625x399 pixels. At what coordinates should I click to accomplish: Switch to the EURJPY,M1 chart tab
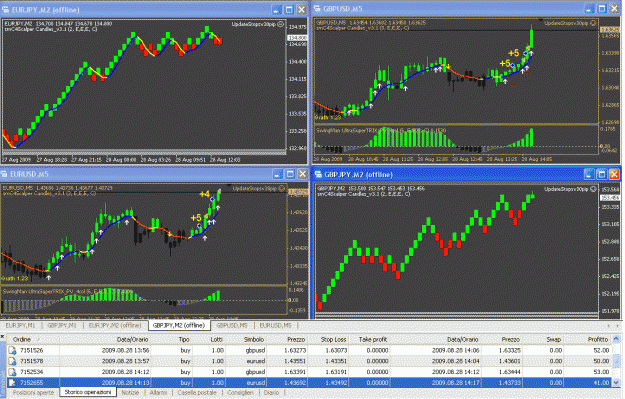(x=20, y=326)
